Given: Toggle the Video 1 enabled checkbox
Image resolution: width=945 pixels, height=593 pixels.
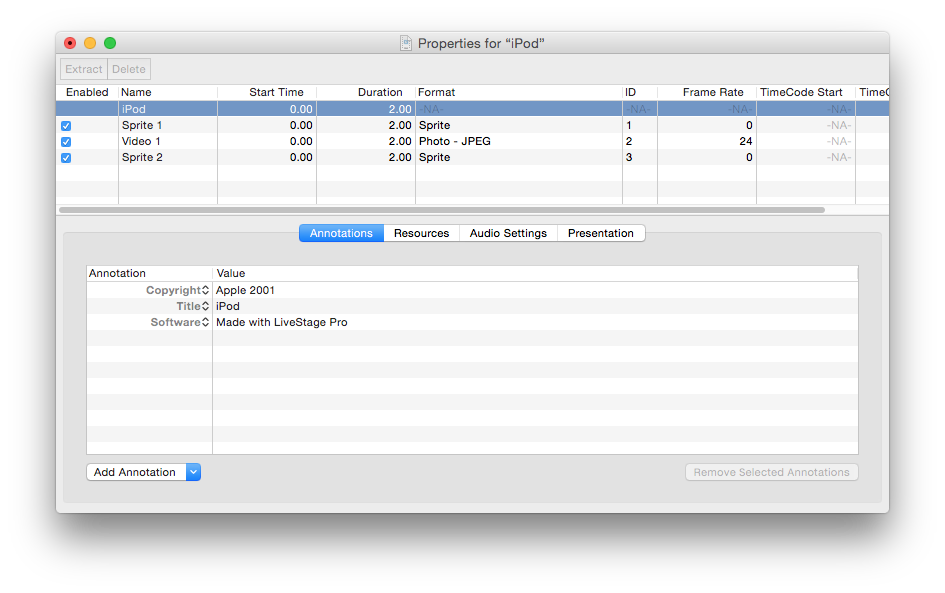Looking at the screenshot, I should (66, 142).
